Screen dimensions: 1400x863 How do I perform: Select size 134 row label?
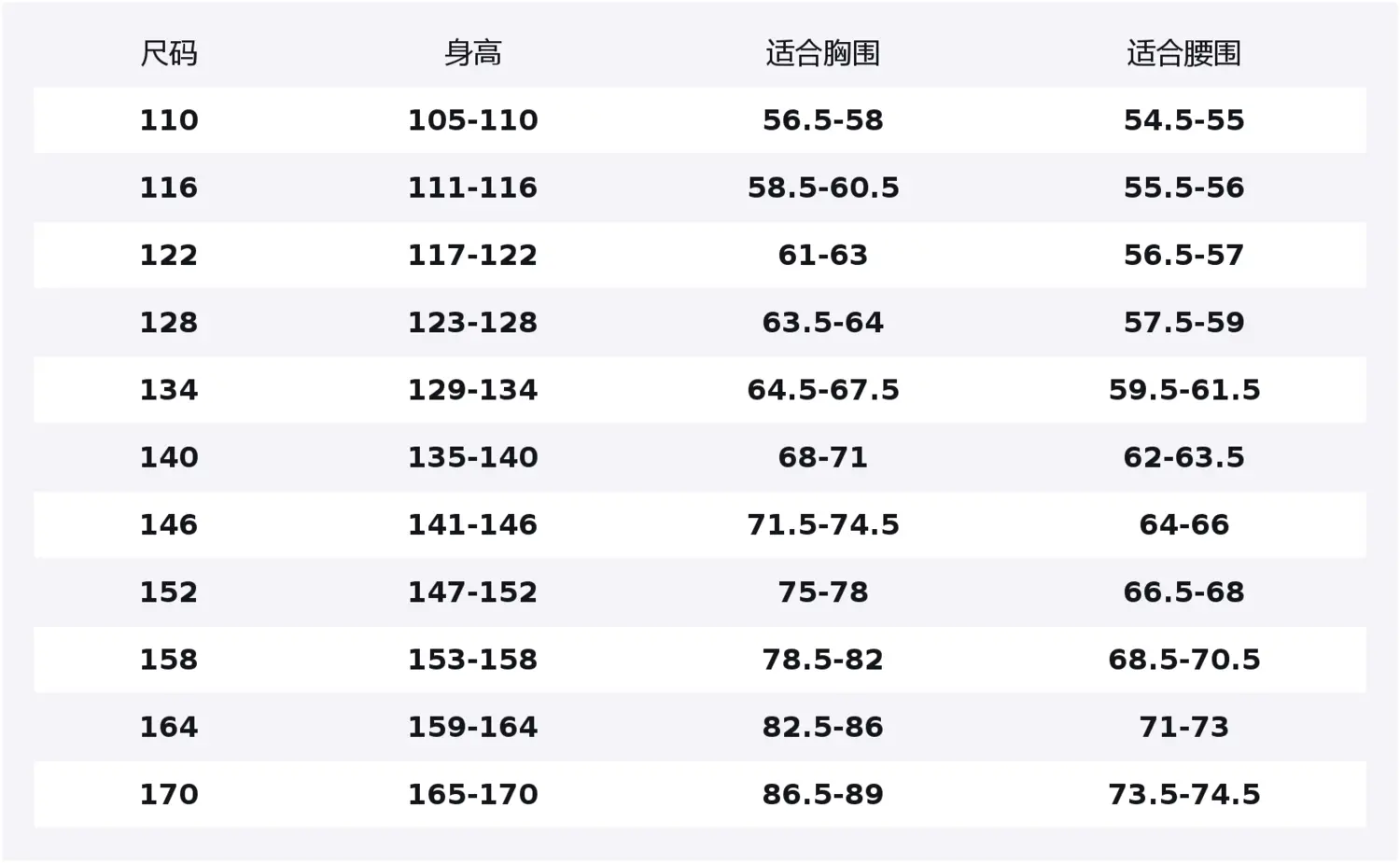tap(169, 390)
